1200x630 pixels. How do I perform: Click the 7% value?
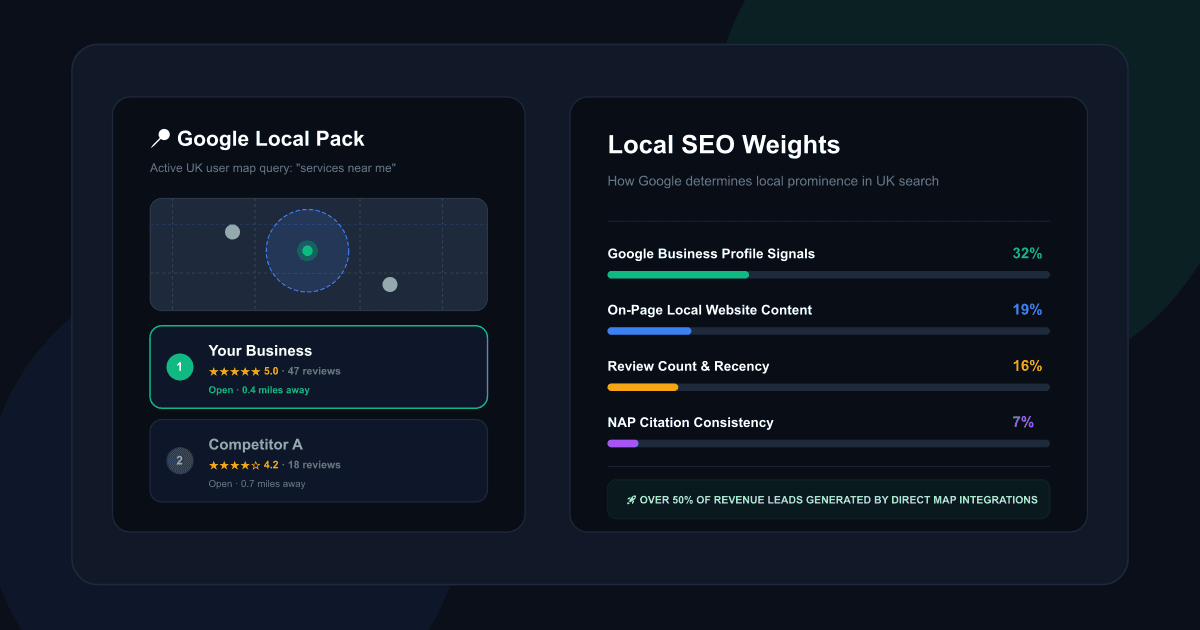[1023, 422]
